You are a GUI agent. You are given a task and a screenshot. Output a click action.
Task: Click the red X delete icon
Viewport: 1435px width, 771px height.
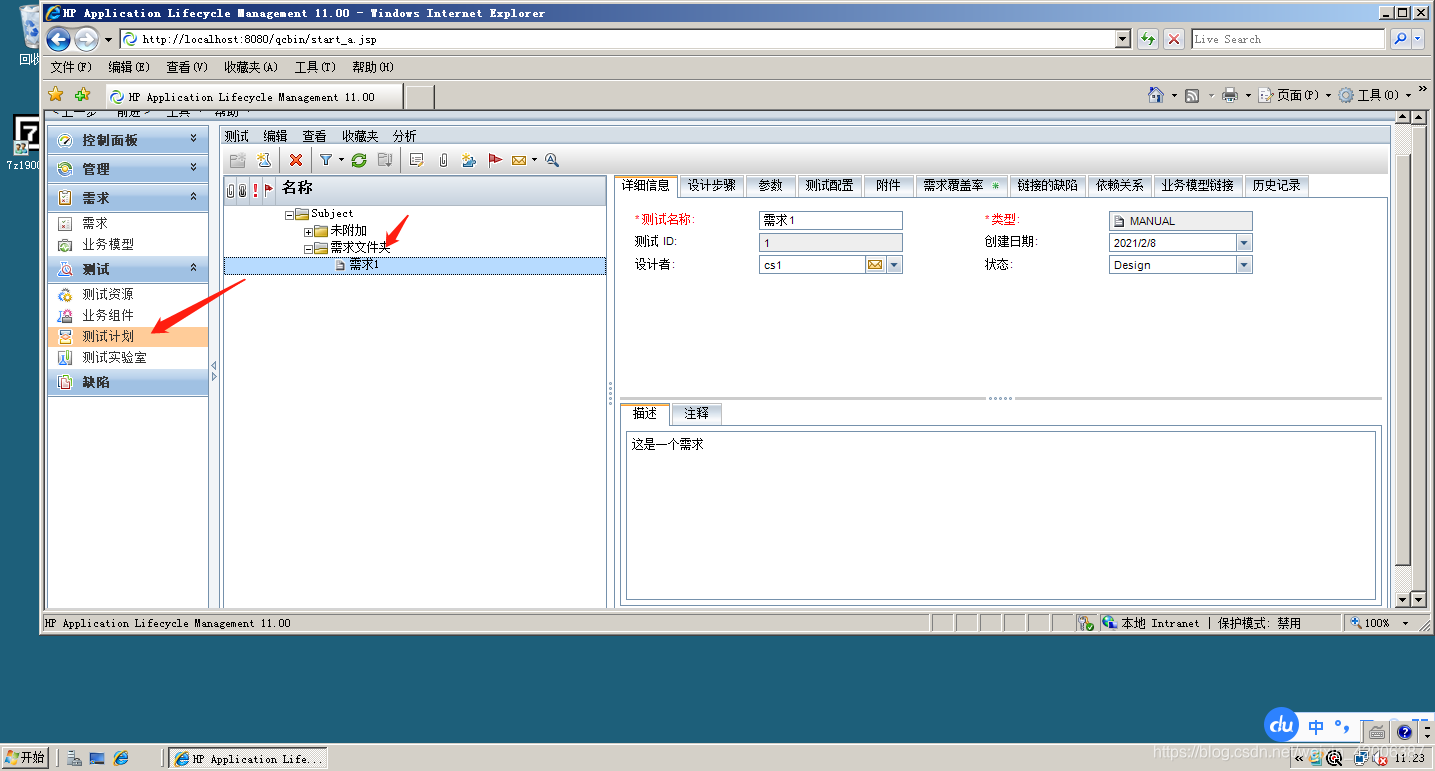click(x=296, y=160)
